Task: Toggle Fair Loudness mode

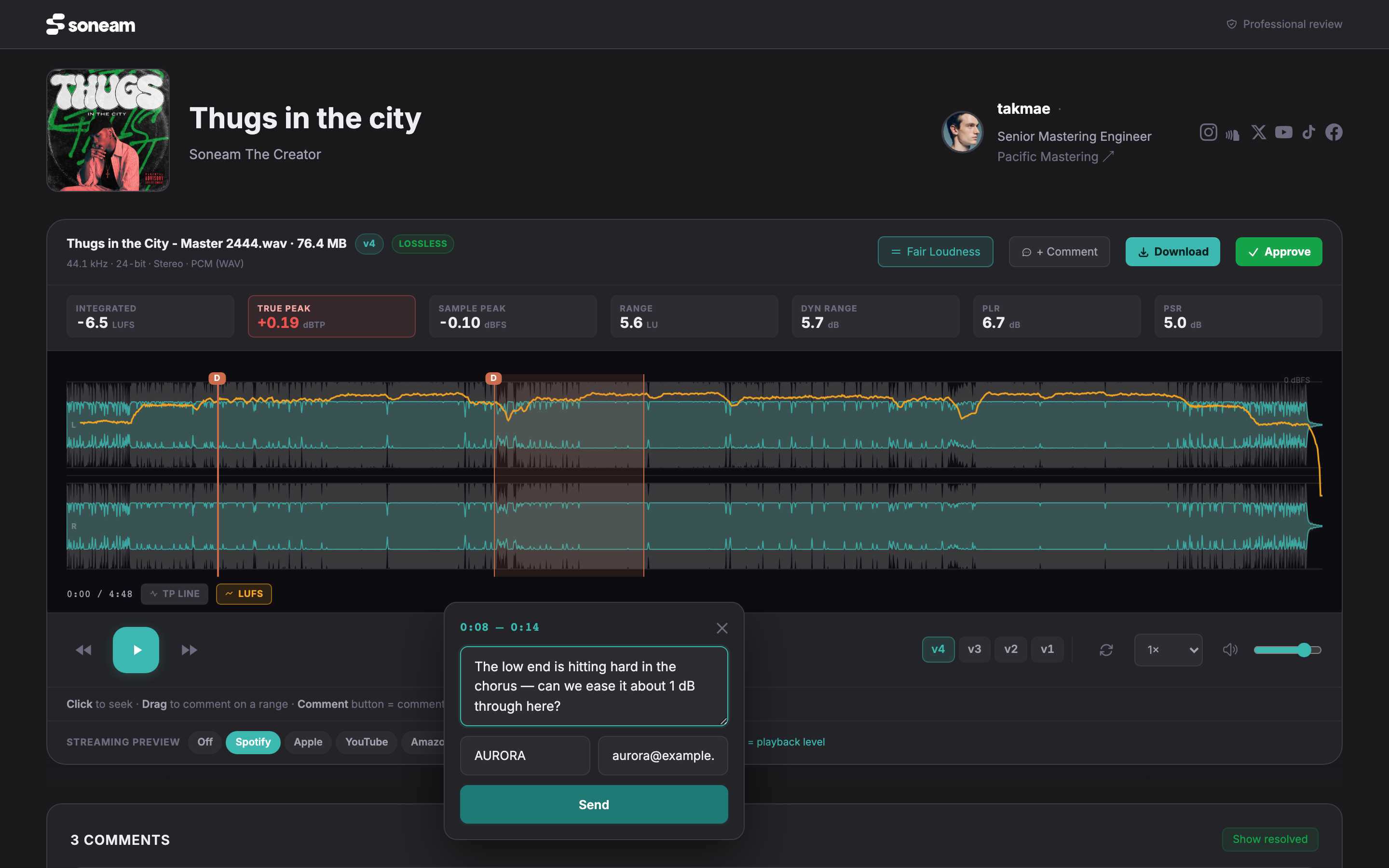Action: pyautogui.click(x=935, y=251)
